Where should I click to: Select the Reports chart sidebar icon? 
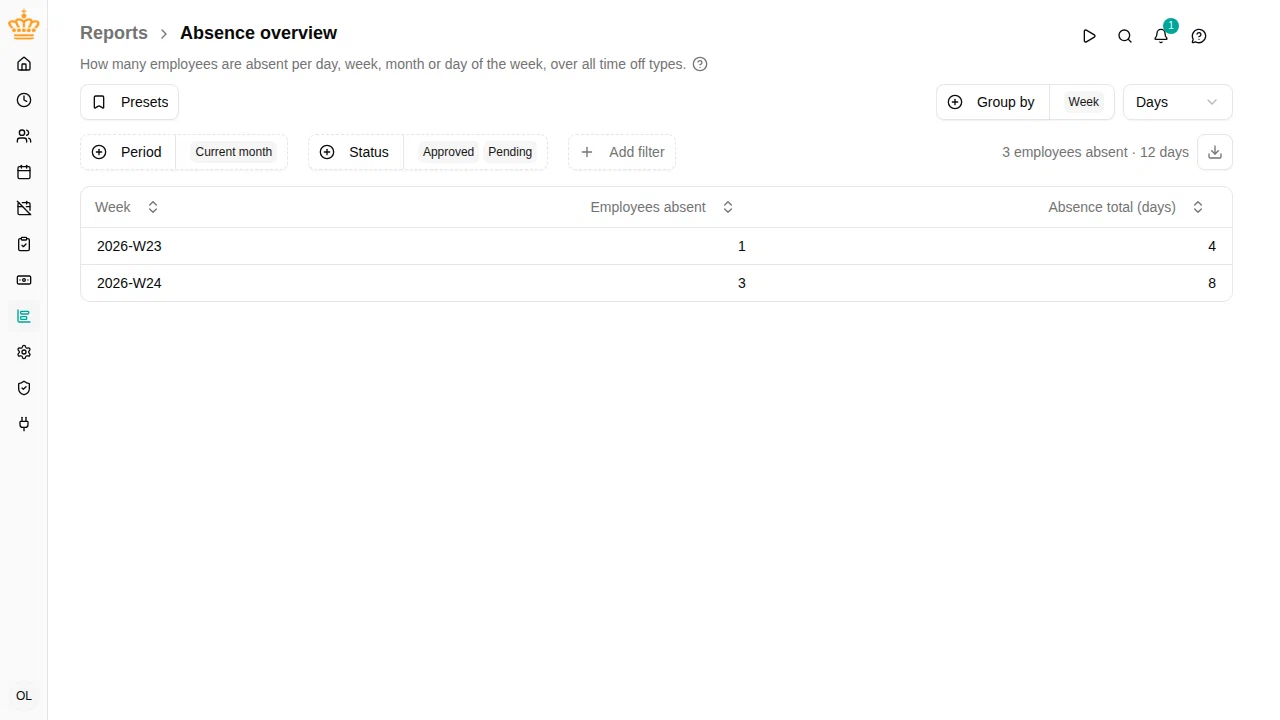click(24, 316)
